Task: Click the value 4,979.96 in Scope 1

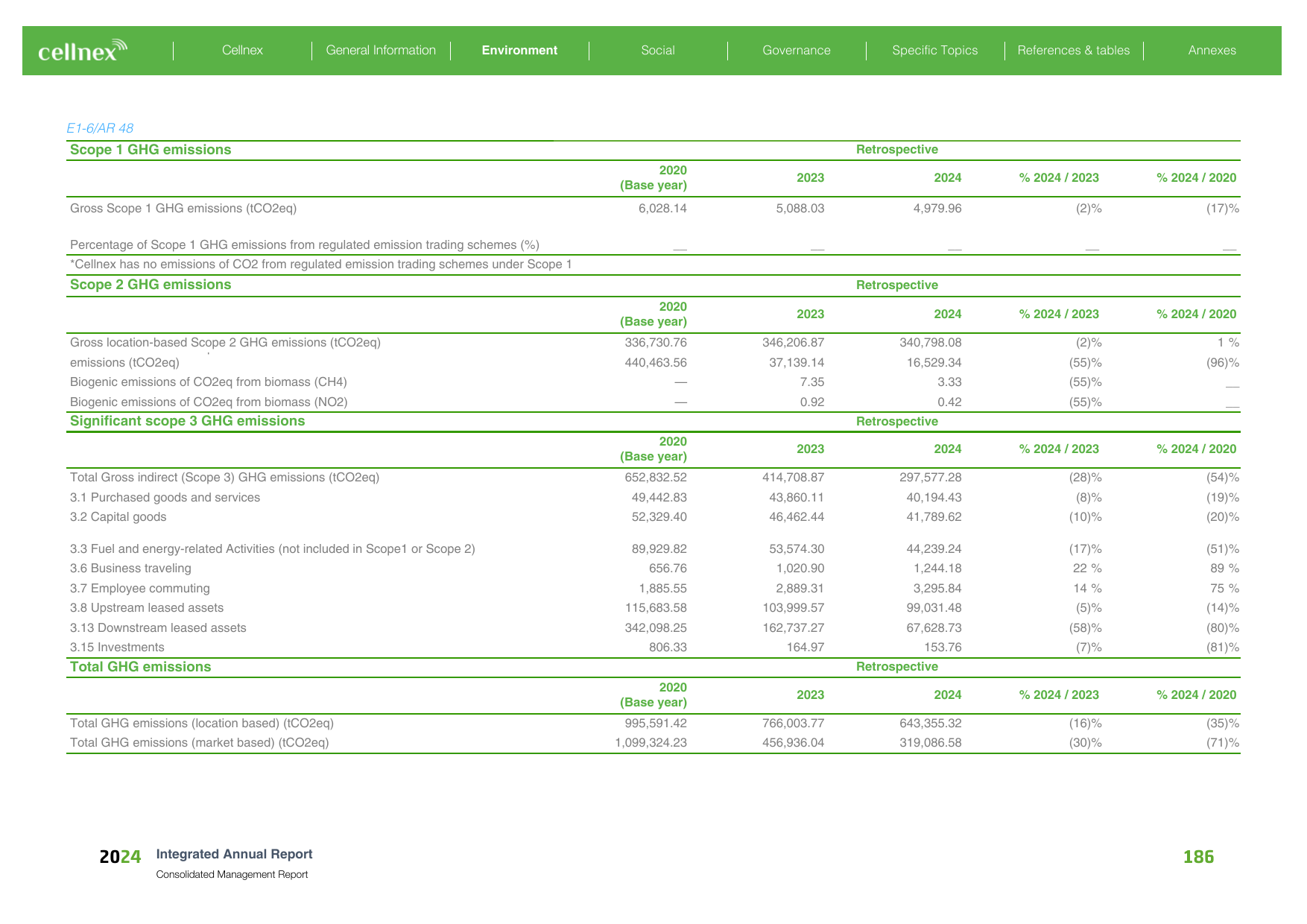Action: click(937, 209)
